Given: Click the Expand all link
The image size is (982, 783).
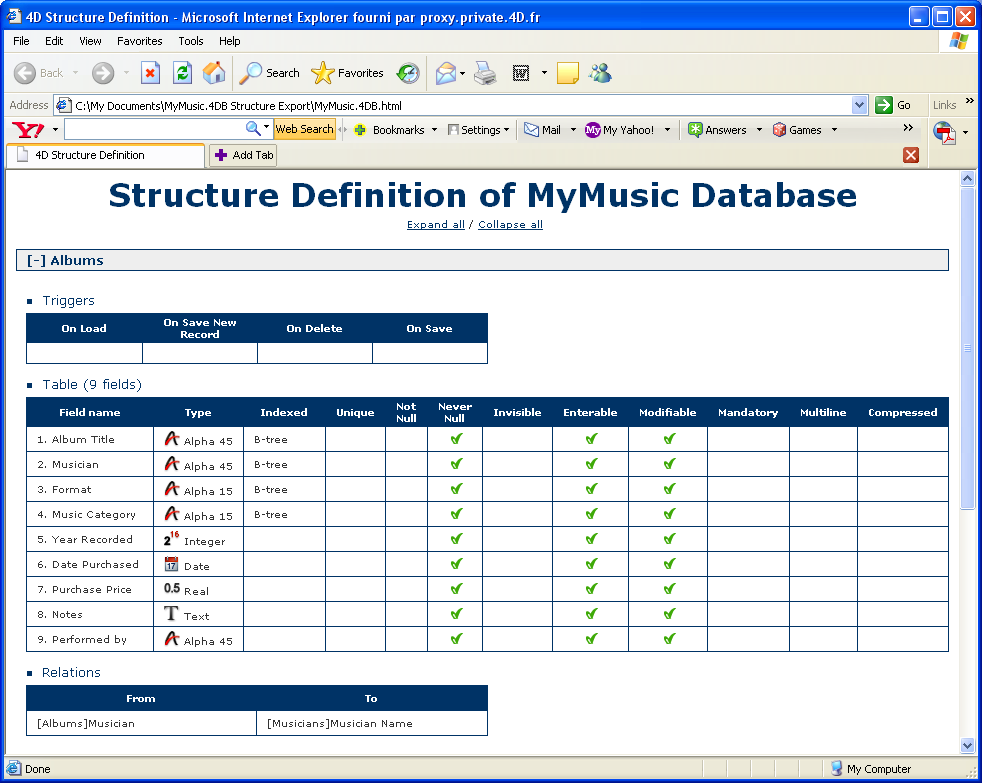Looking at the screenshot, I should click(x=435, y=225).
